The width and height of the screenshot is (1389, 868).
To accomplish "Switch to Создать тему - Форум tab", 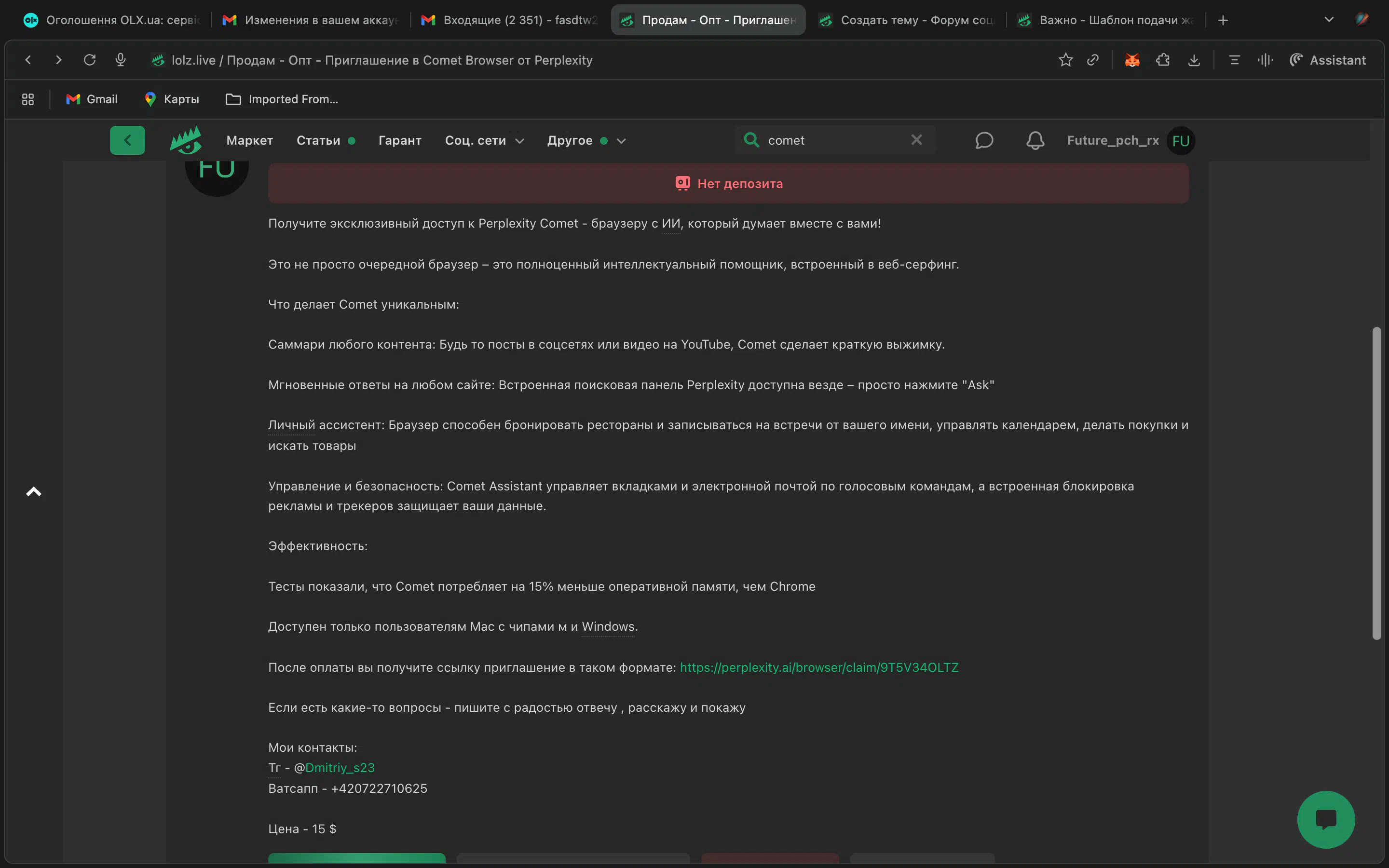I will pos(907,20).
